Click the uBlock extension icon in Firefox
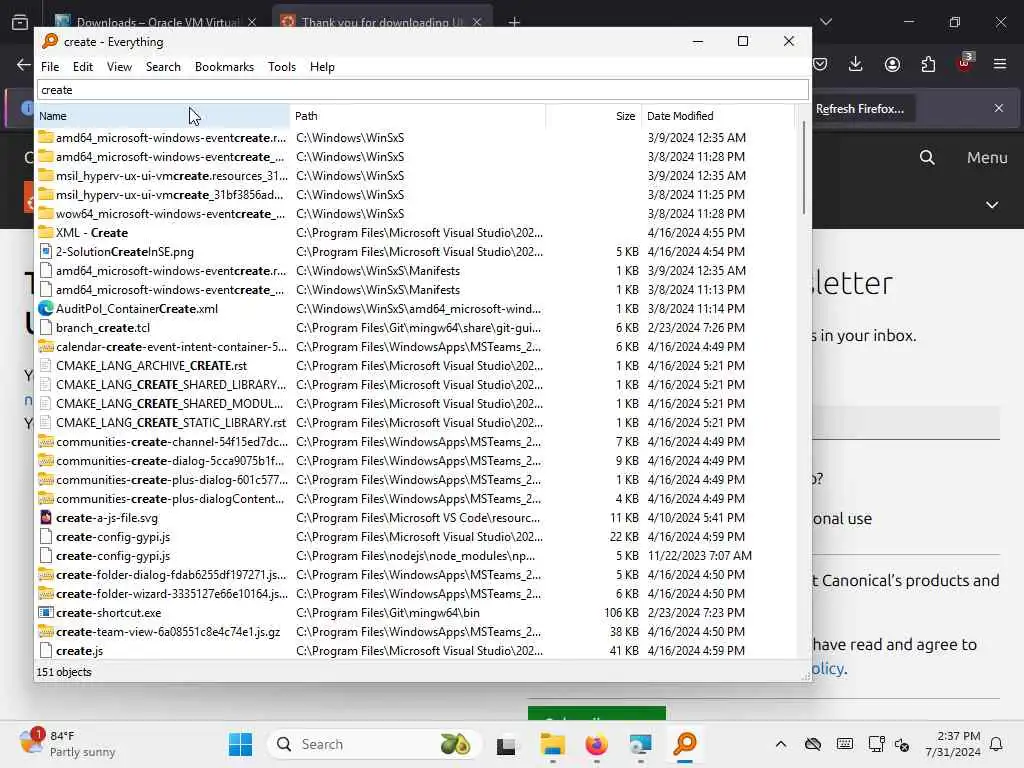 (x=965, y=63)
